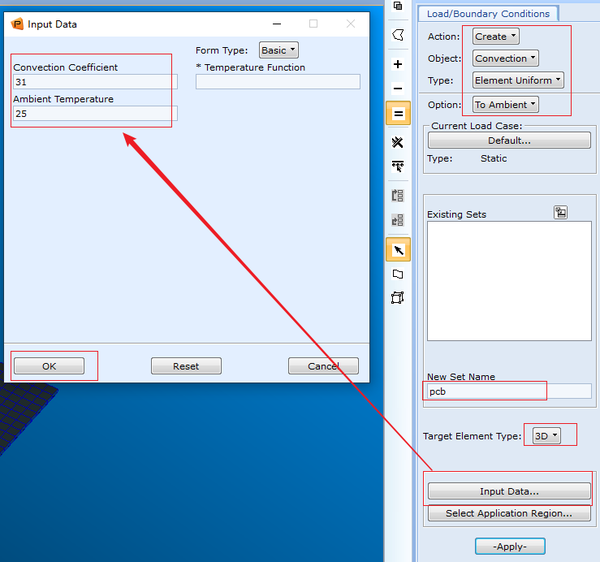Click the New Set Name field containing pcb
Image resolution: width=600 pixels, height=562 pixels.
coord(509,391)
